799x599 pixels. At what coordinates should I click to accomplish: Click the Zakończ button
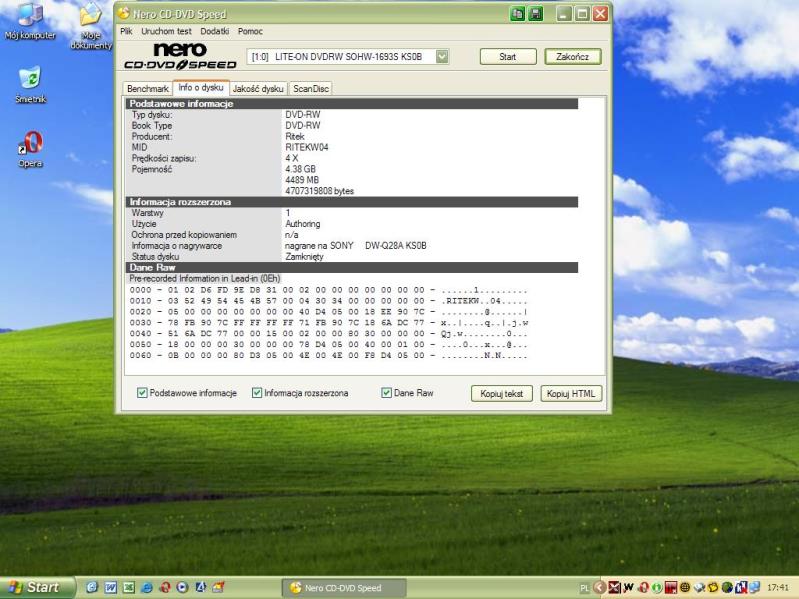coord(573,57)
